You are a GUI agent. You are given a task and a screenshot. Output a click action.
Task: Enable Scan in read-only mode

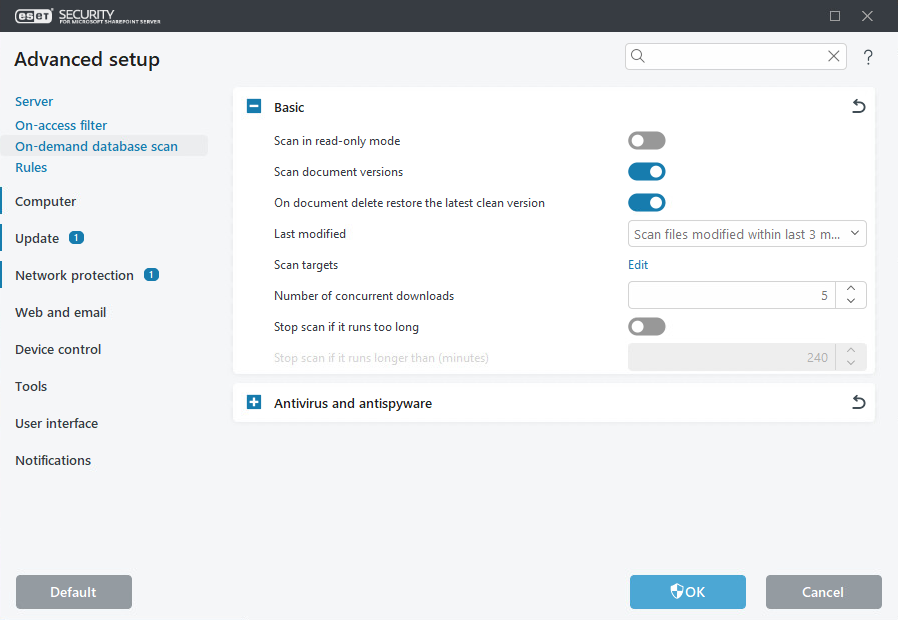click(646, 140)
